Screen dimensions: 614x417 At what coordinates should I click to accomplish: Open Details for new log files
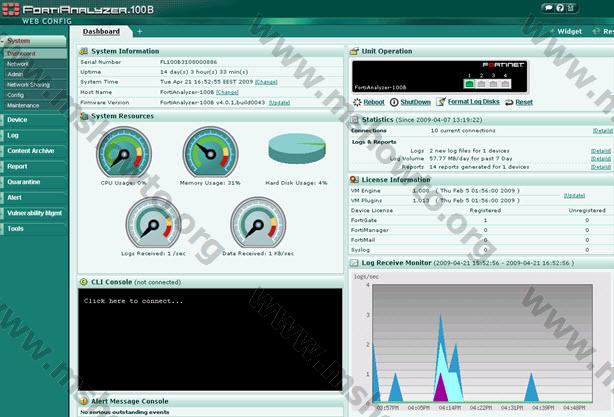point(601,151)
